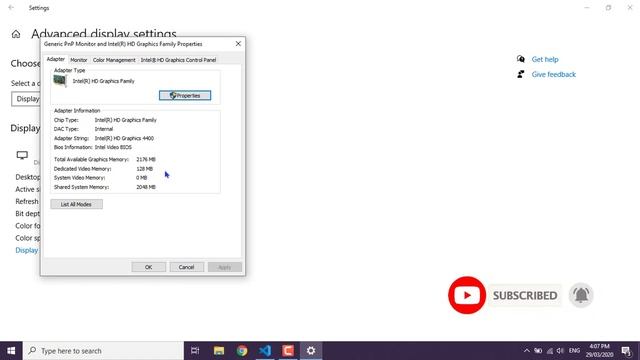The height and width of the screenshot is (360, 640).
Task: Click the taskbar search box
Action: click(103, 351)
